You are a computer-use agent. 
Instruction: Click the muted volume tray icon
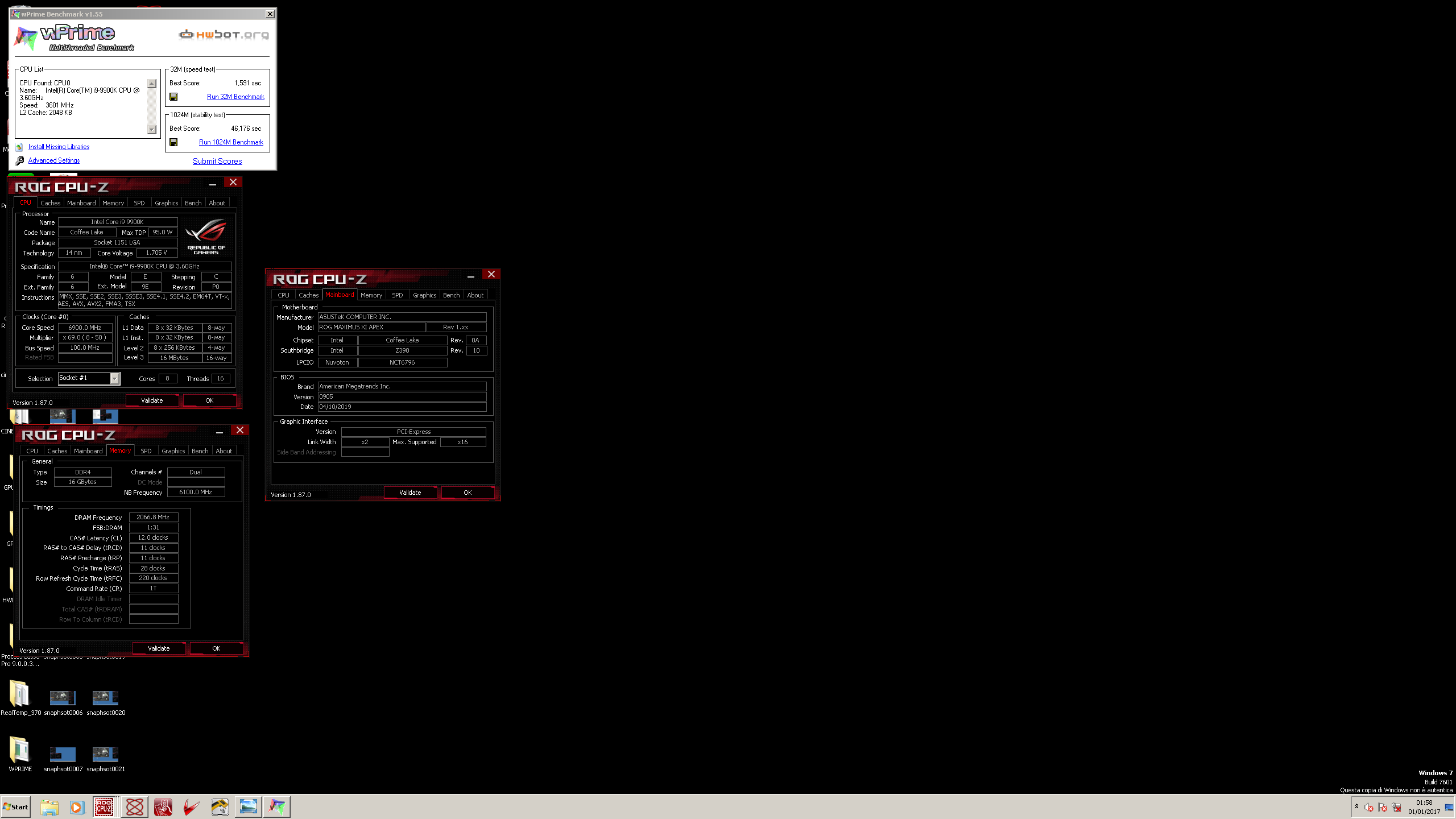click(1369, 807)
